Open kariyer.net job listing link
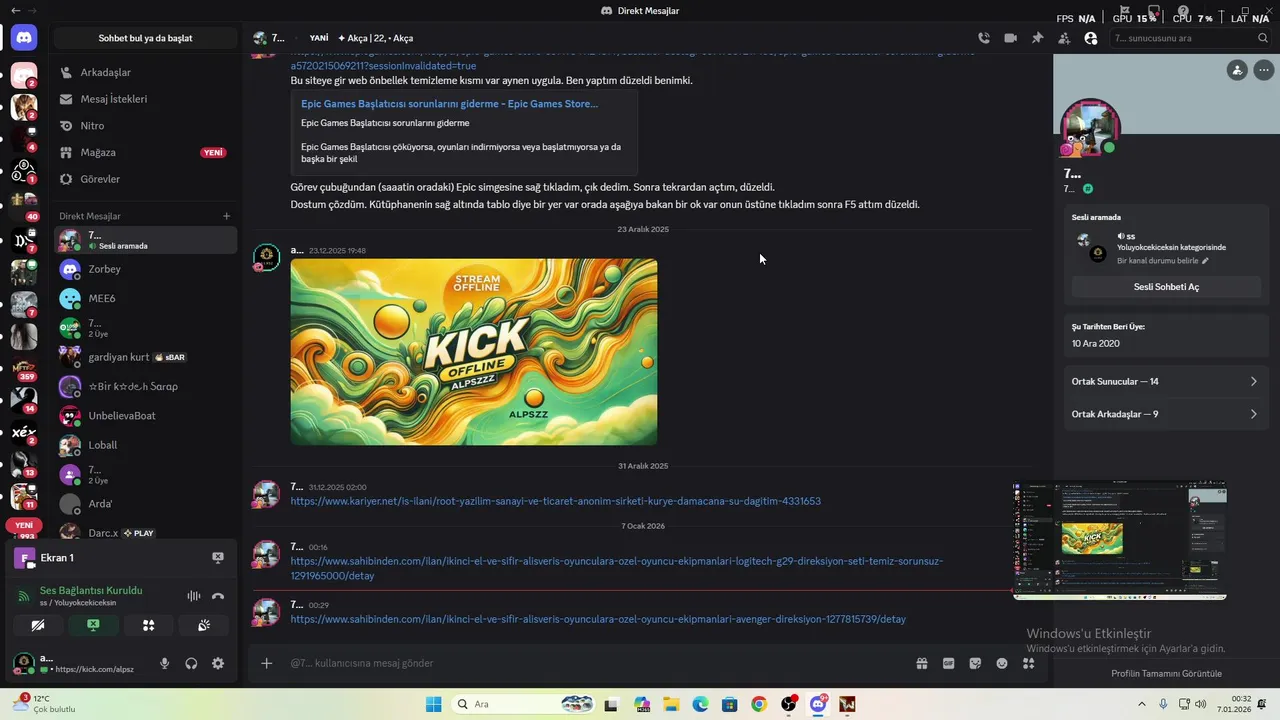 pyautogui.click(x=556, y=501)
